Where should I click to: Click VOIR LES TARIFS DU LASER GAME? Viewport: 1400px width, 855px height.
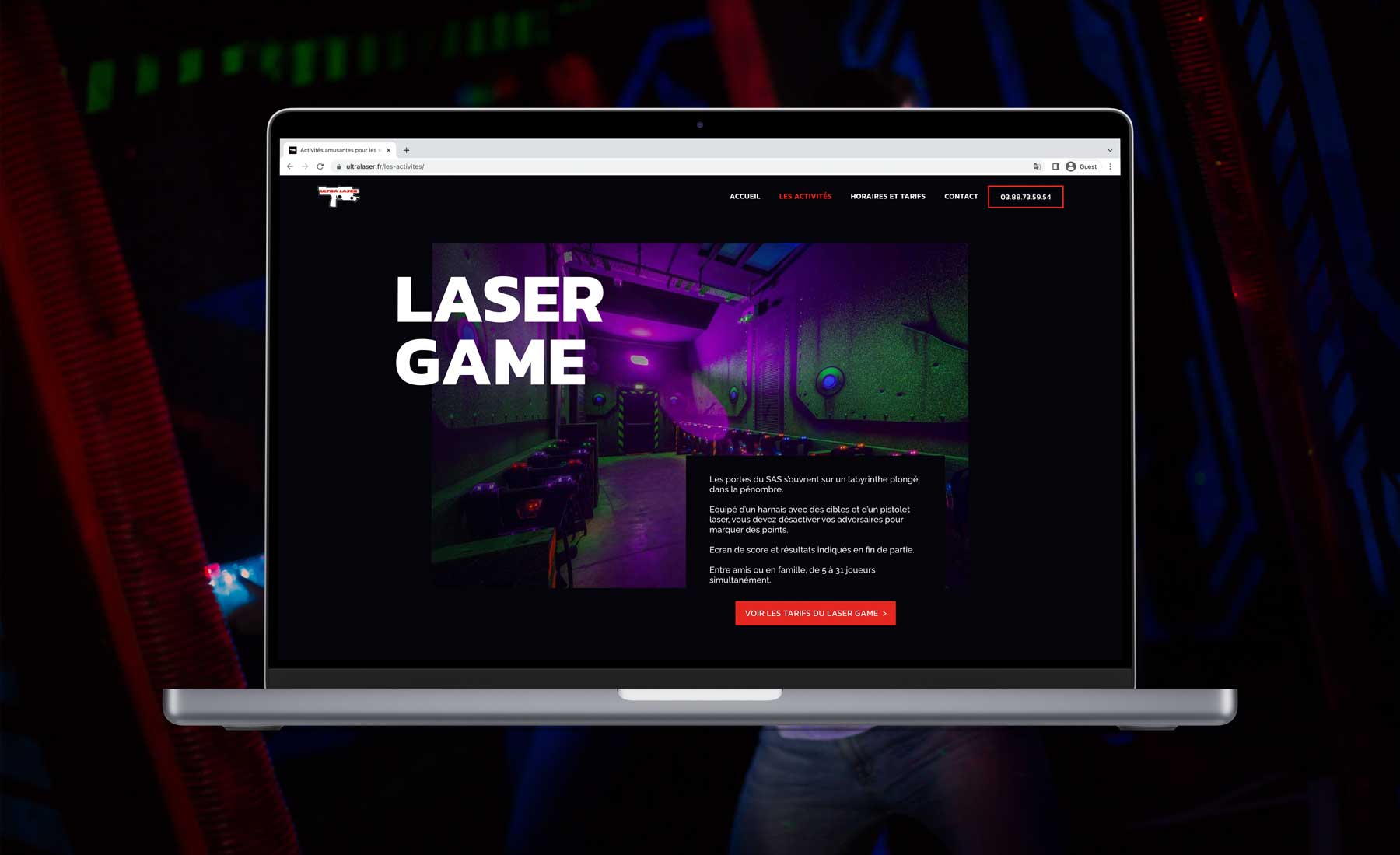tap(815, 613)
